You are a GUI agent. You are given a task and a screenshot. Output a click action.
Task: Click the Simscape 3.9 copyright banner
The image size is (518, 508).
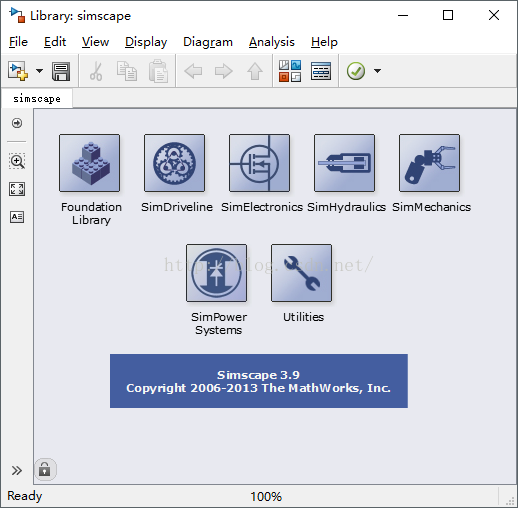[x=259, y=381]
